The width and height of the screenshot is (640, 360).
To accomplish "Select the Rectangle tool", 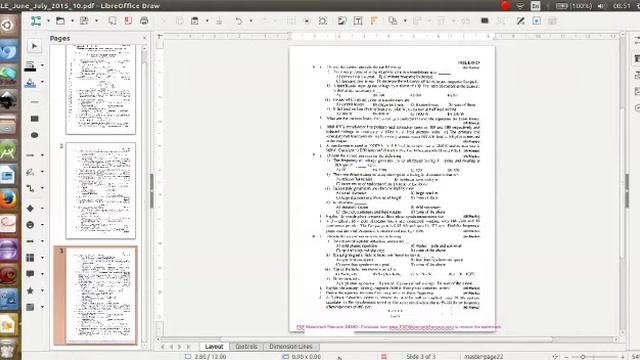I will [34, 119].
